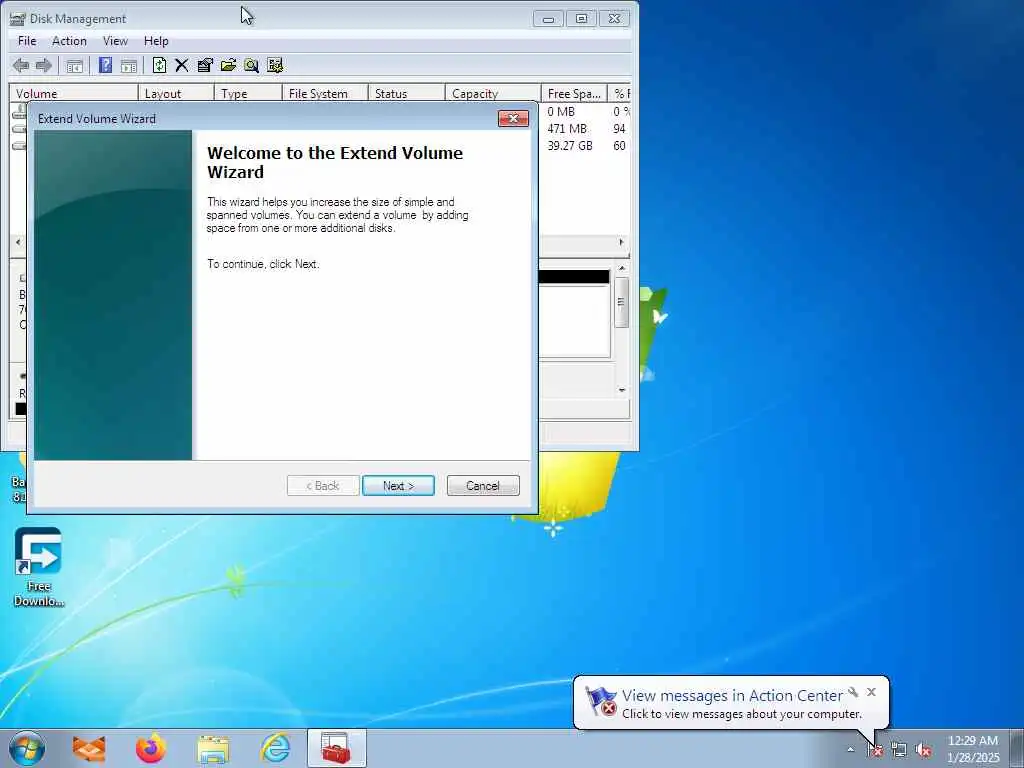This screenshot has height=768, width=1024.
Task: Click View messages in Action Center balloon
Action: [732, 696]
